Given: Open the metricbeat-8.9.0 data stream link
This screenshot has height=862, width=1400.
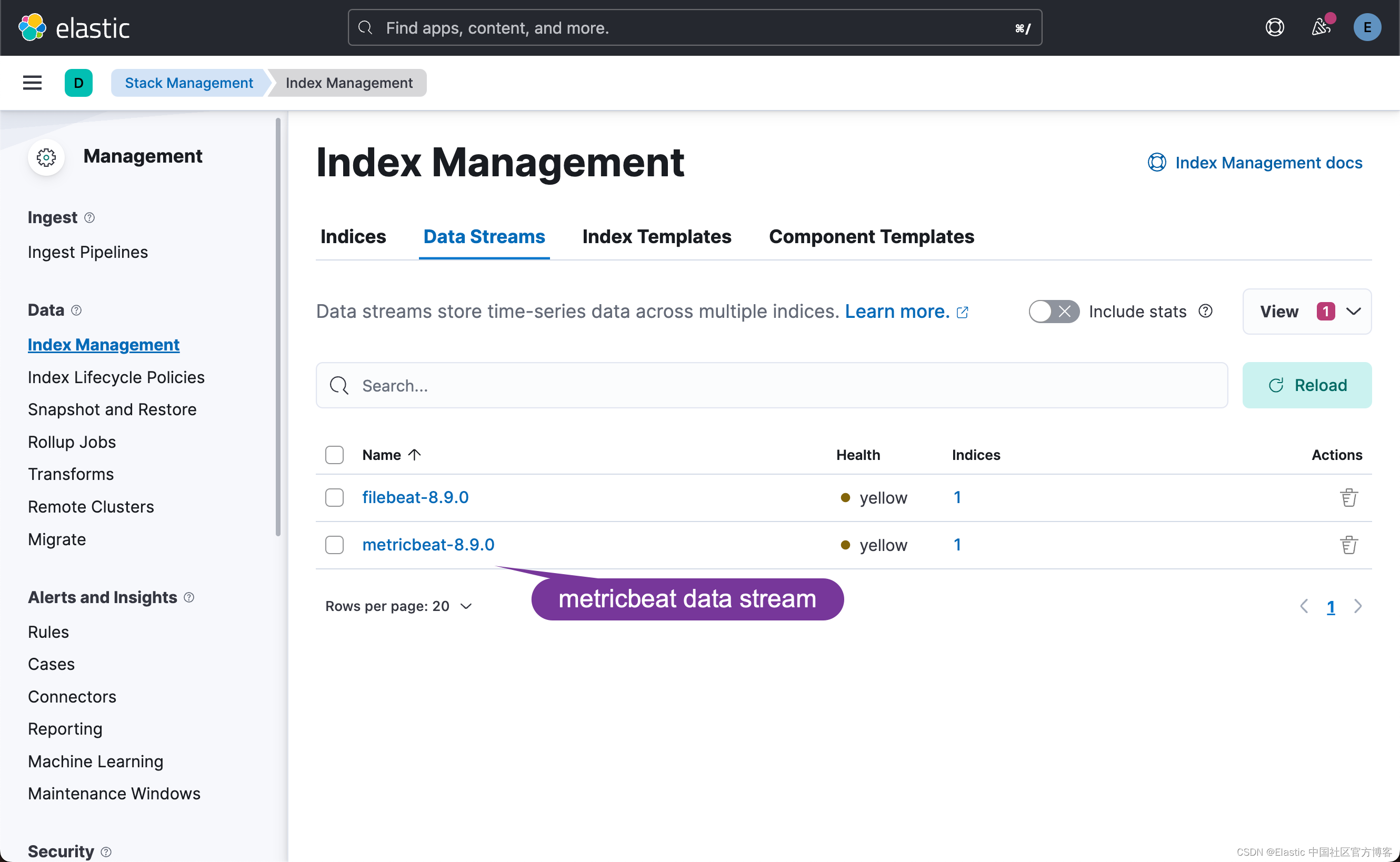Looking at the screenshot, I should coord(428,545).
